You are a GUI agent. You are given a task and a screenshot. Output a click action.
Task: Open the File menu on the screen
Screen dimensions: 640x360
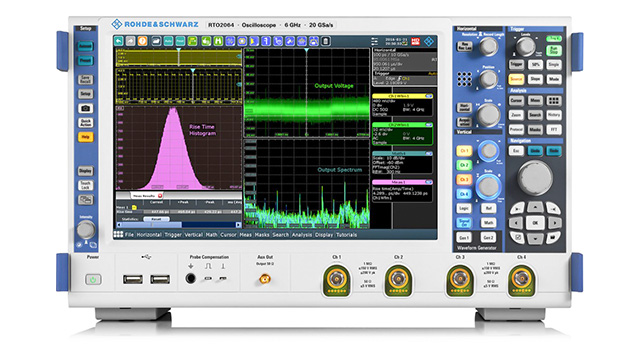(129, 235)
